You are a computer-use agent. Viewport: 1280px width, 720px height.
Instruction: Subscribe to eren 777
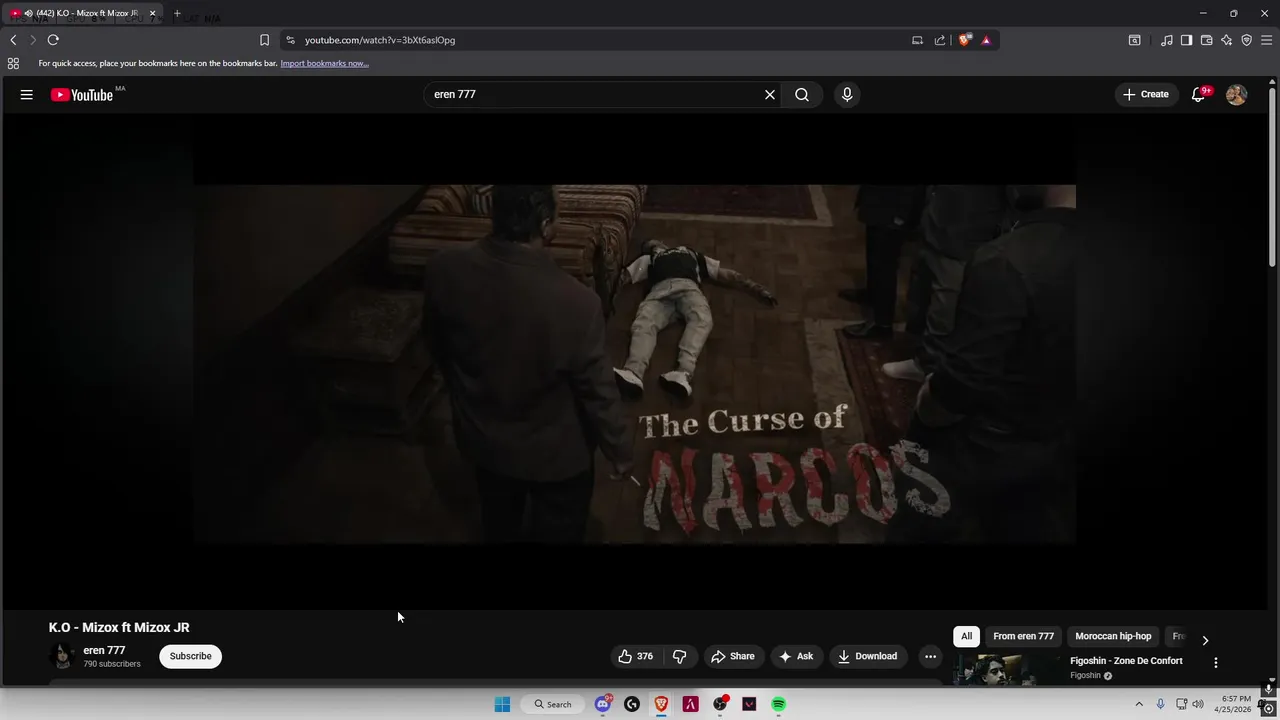click(x=190, y=656)
